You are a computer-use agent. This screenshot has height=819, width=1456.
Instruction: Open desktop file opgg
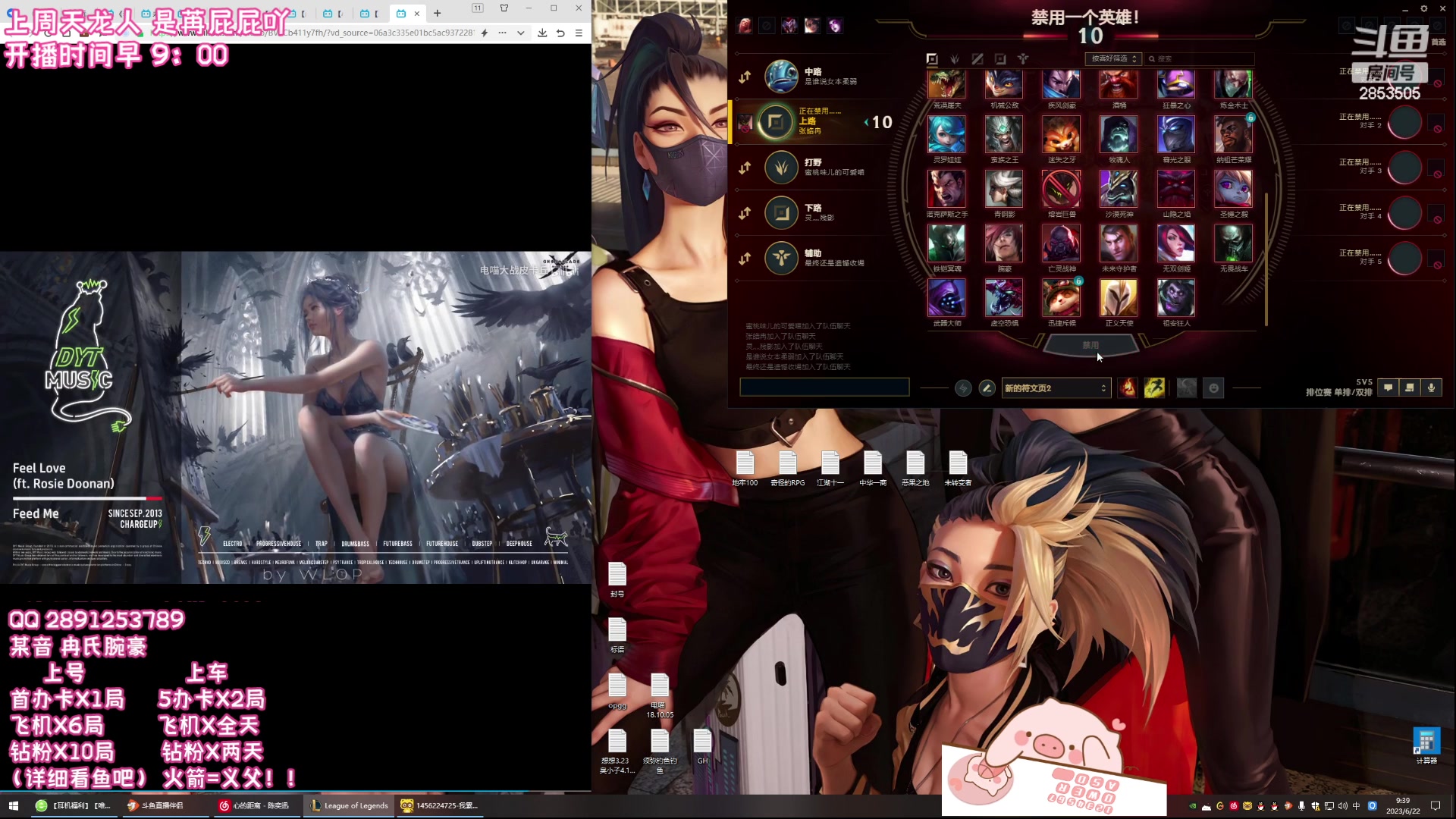[x=617, y=691]
